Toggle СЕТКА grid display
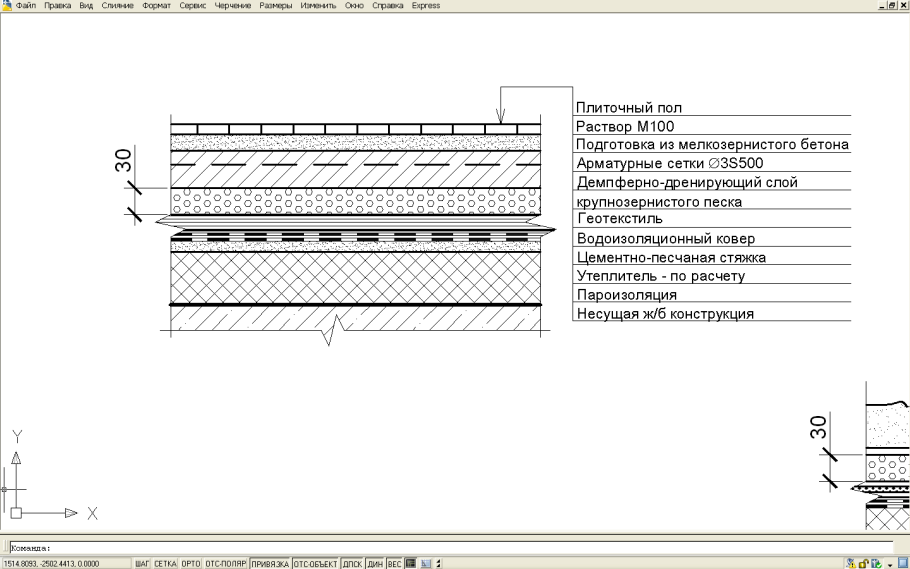The image size is (910, 569). point(164,563)
